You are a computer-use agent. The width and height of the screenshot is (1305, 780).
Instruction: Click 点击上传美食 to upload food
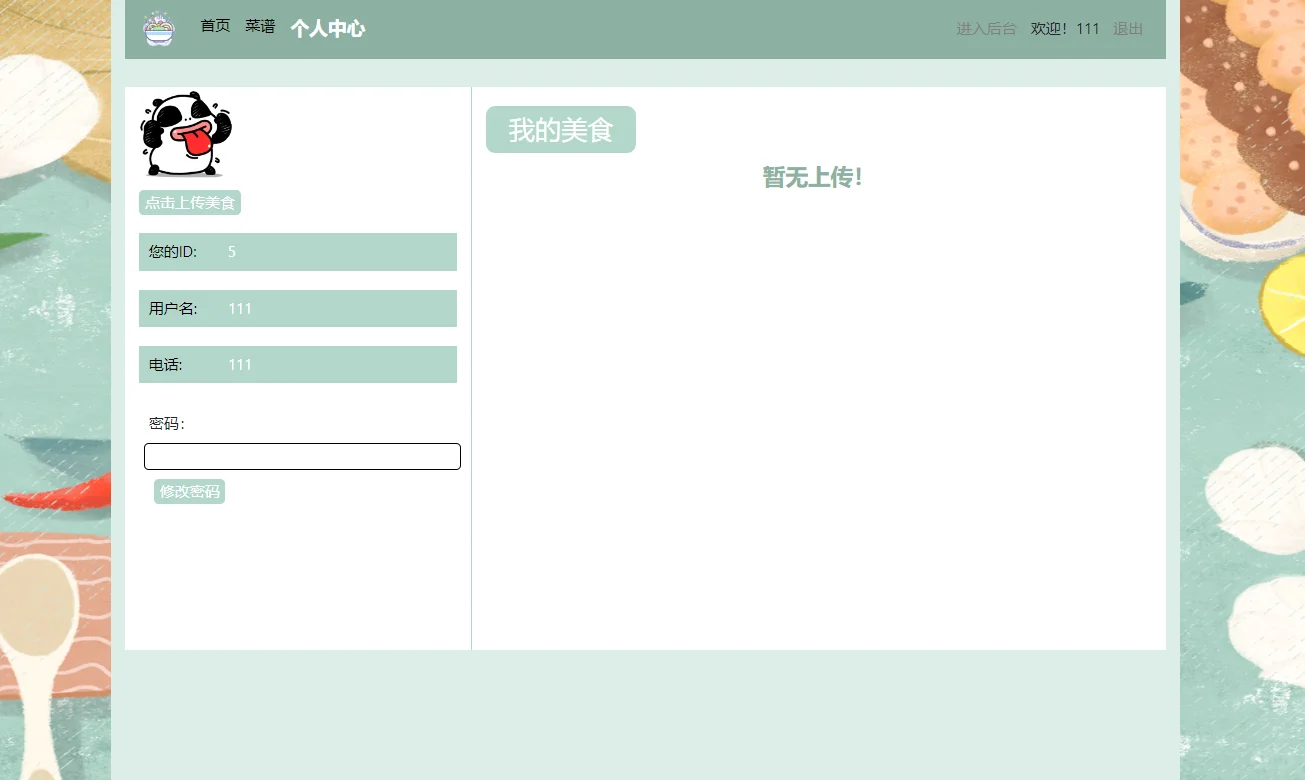[x=189, y=202]
